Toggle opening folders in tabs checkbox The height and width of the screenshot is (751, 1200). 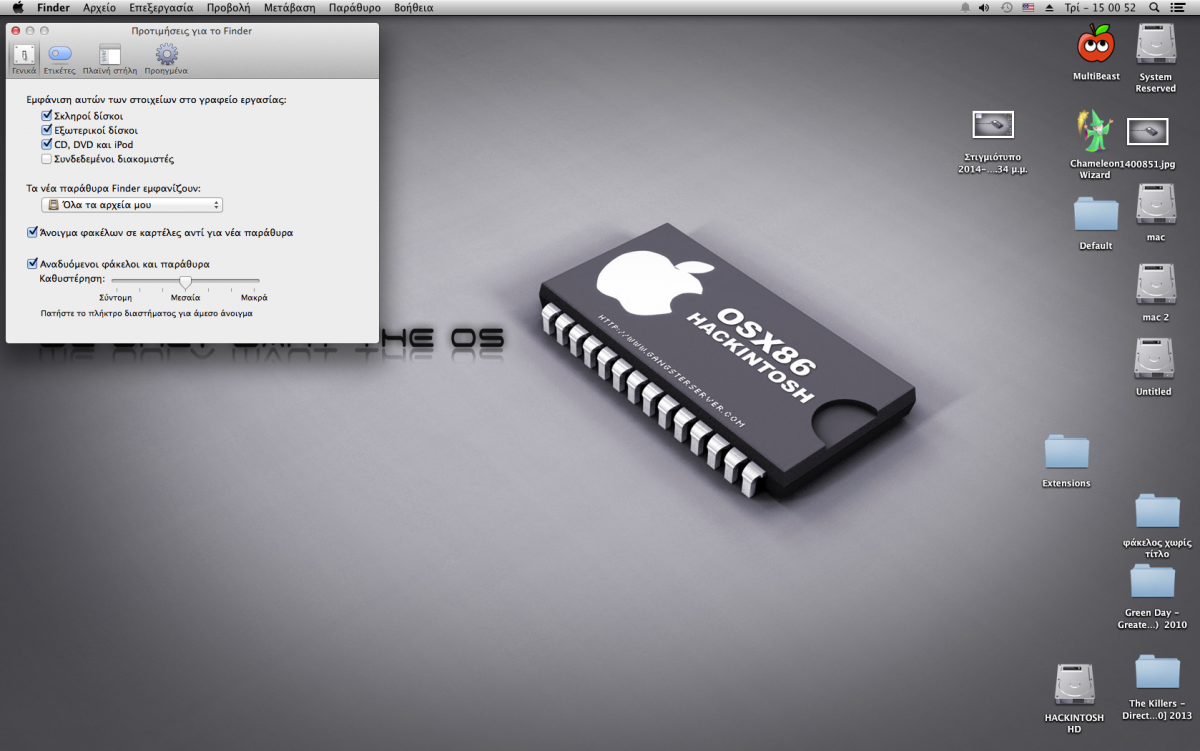click(33, 232)
